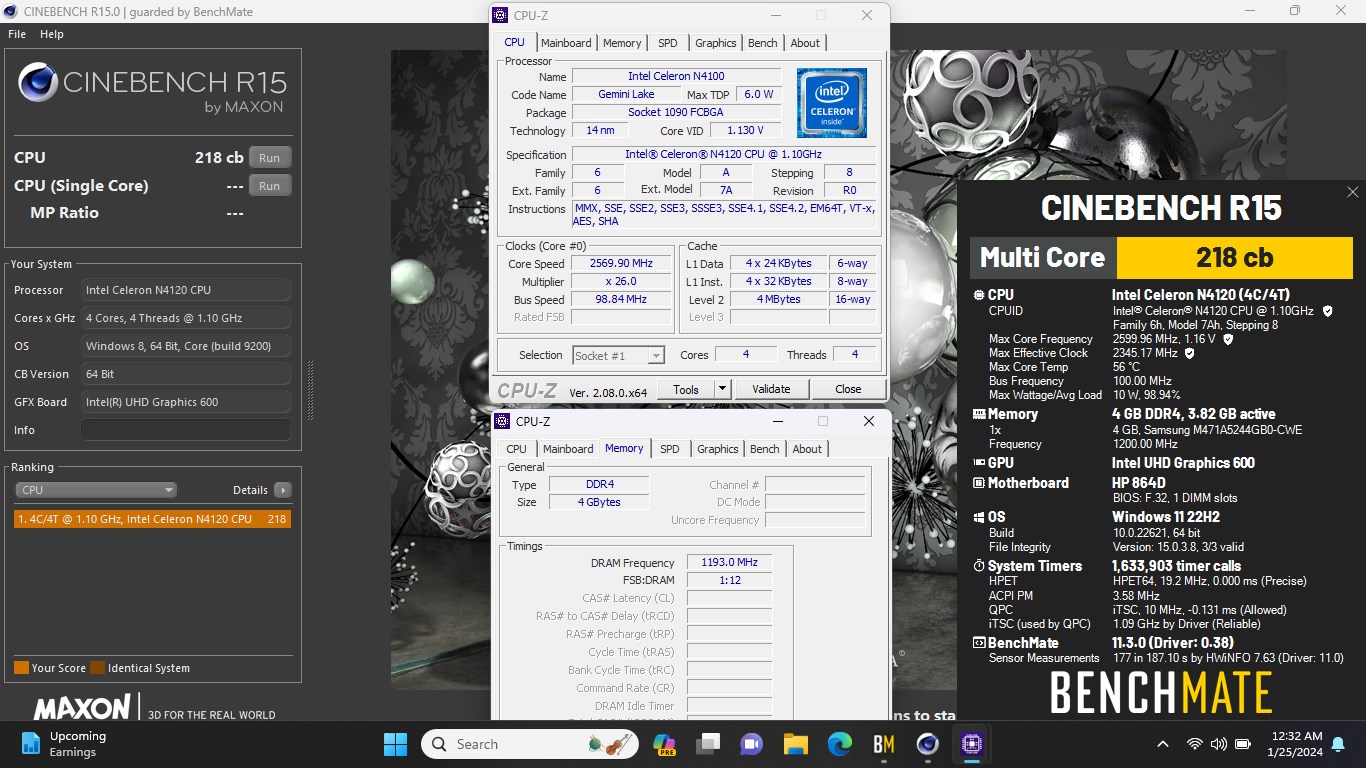Click the Validate button in CPU-Z
Viewport: 1366px width, 768px height.
click(x=771, y=389)
